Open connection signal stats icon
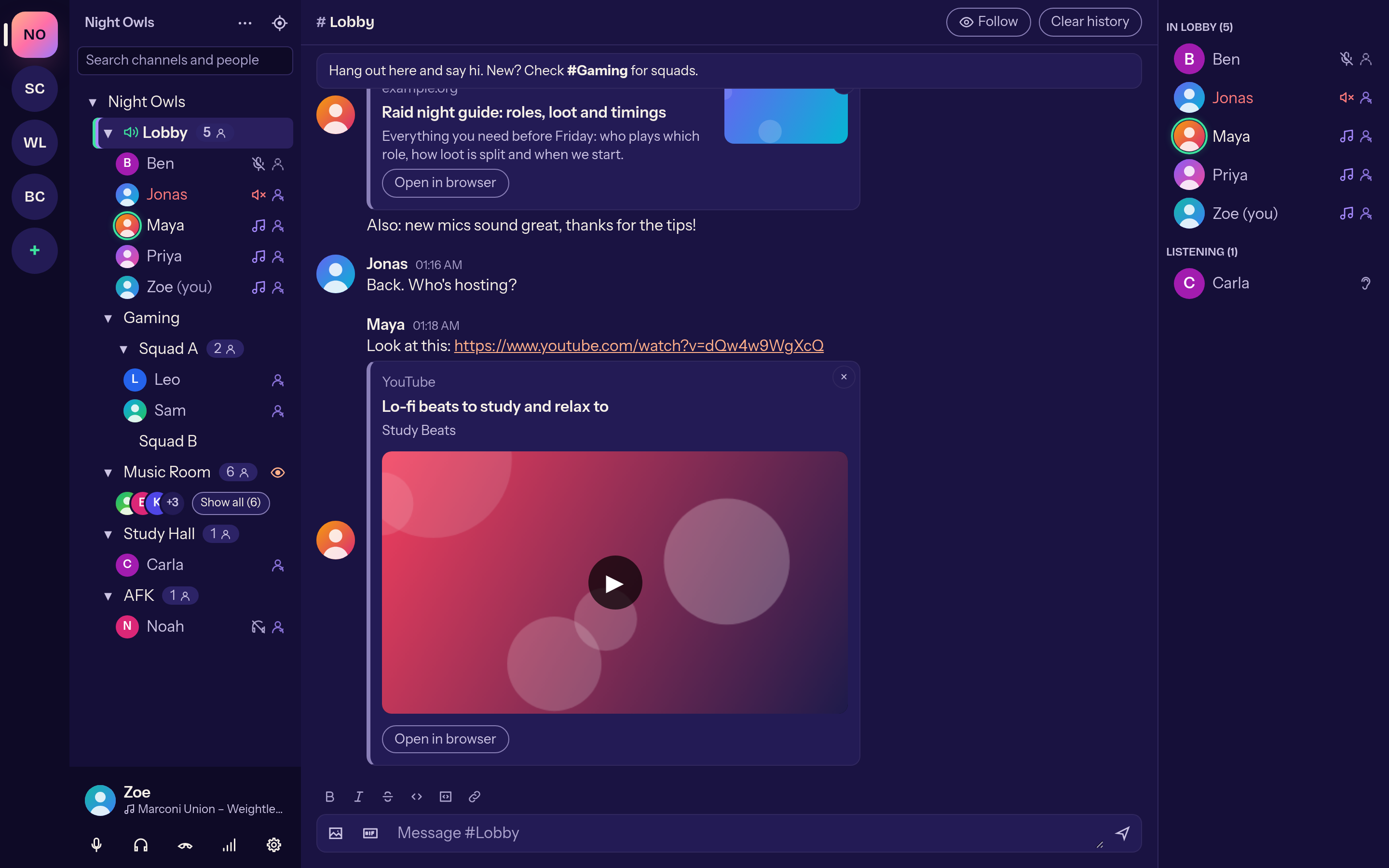Viewport: 1389px width, 868px height. 229,844
